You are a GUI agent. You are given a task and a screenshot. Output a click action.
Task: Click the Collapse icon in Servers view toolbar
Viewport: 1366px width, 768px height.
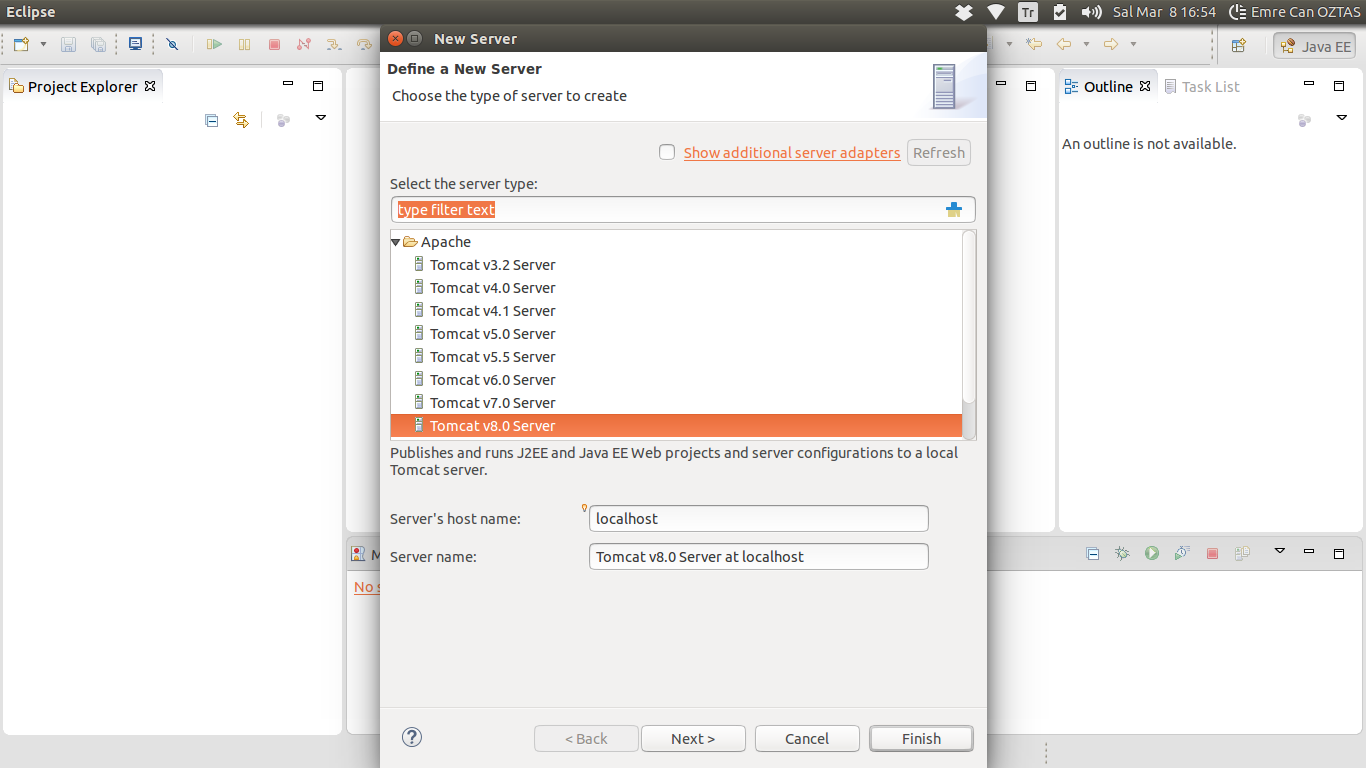click(x=1093, y=553)
